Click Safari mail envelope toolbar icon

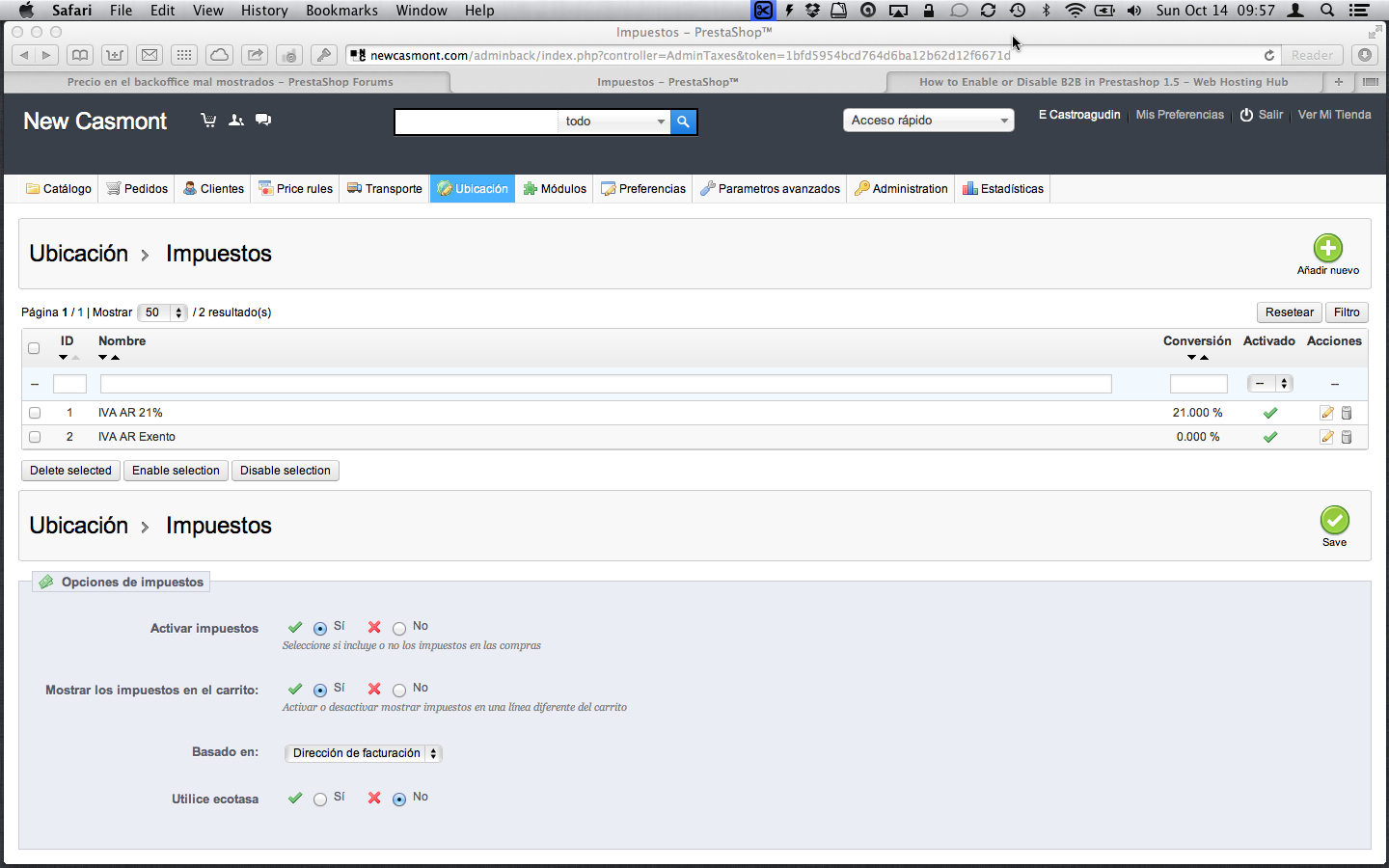point(150,55)
